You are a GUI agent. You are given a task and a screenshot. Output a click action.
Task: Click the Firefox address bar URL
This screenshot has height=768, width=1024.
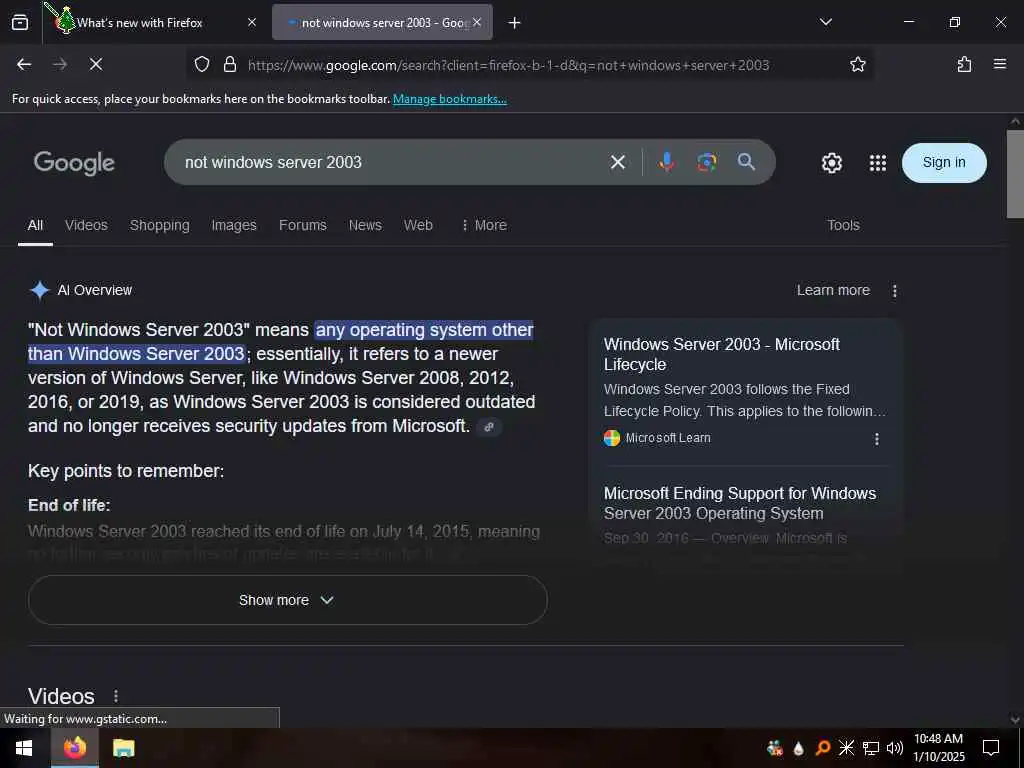(x=508, y=65)
